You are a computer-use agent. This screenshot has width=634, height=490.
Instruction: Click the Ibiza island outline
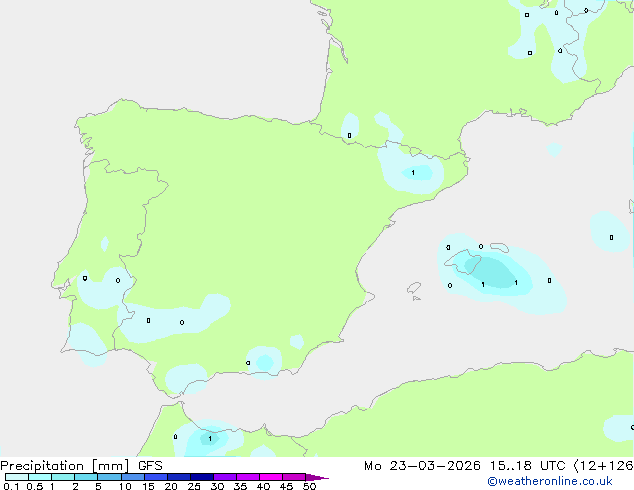click(414, 288)
